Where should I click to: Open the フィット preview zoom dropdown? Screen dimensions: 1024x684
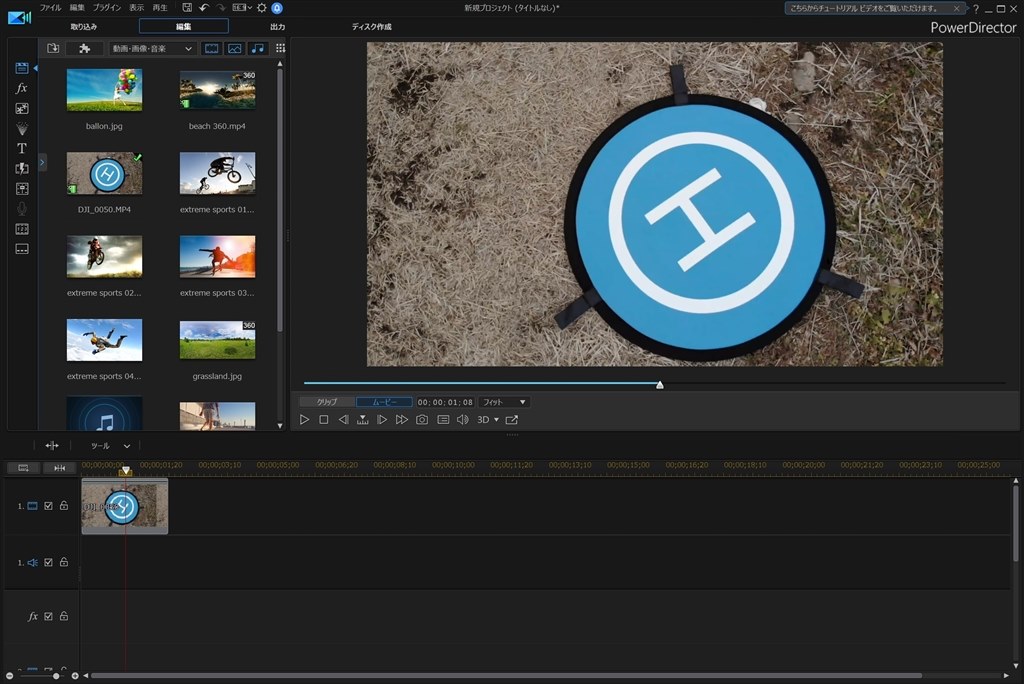504,402
